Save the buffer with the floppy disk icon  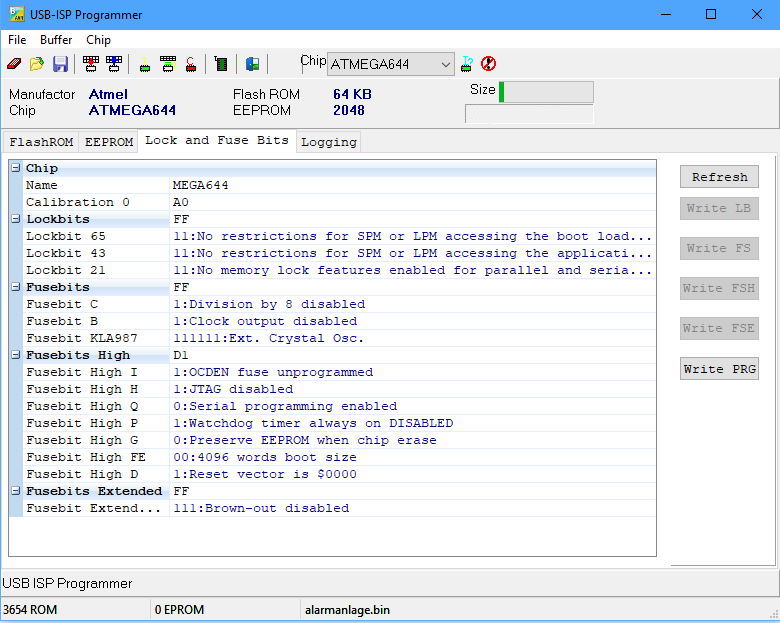(60, 64)
